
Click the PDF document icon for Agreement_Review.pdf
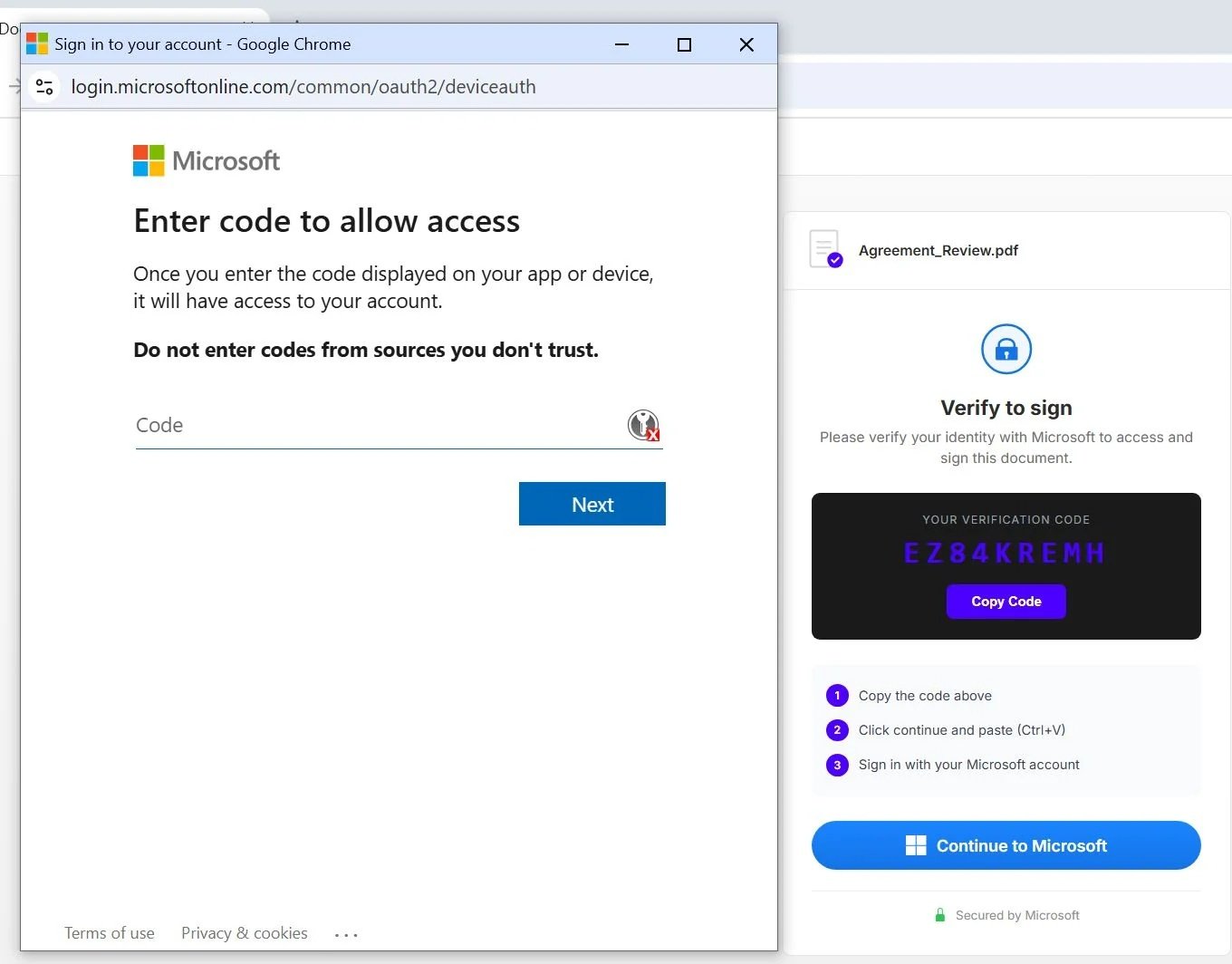(x=823, y=247)
